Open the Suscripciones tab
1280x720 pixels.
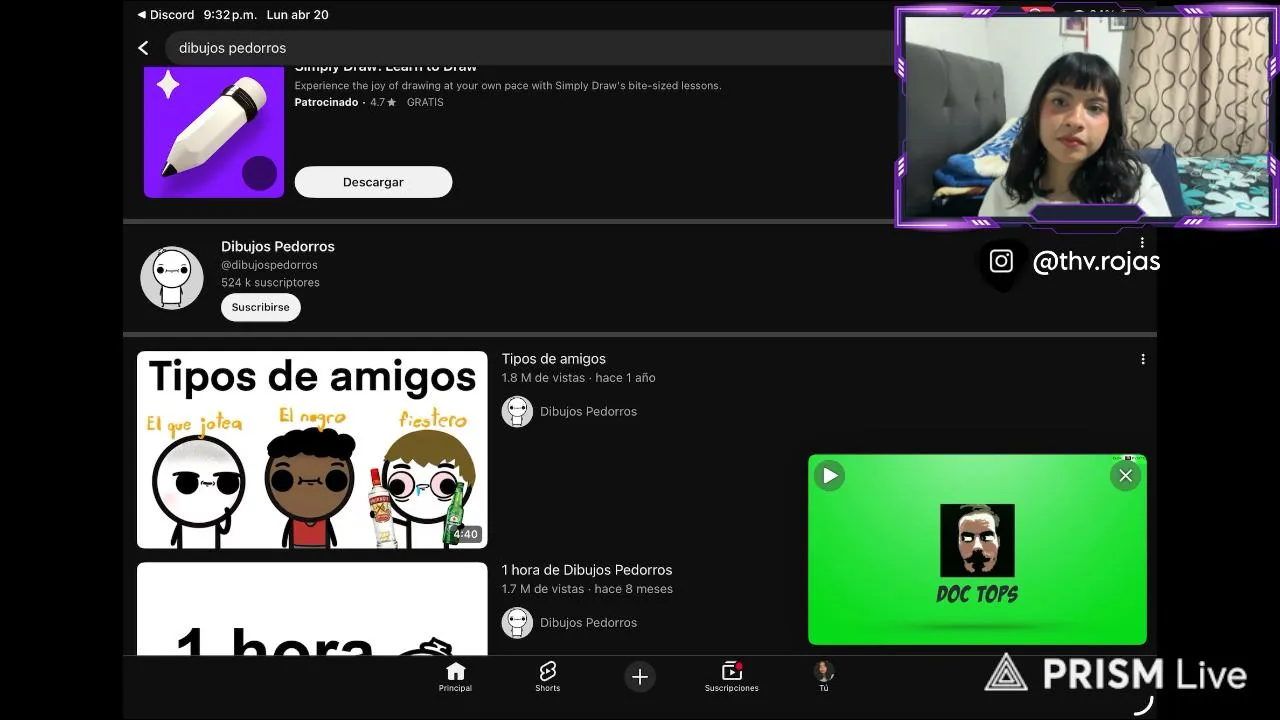click(731, 677)
